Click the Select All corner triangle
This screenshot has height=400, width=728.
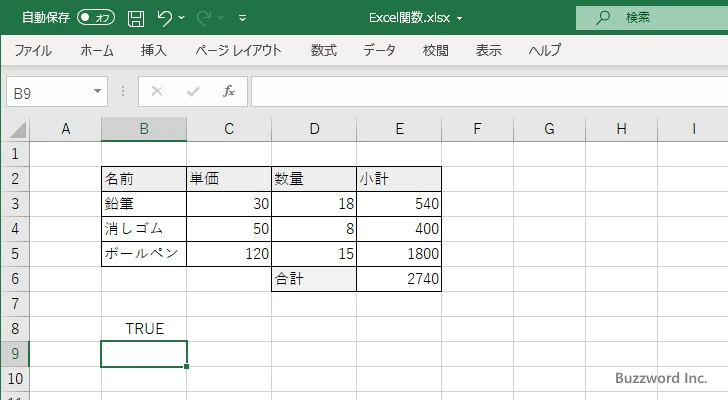click(x=15, y=129)
